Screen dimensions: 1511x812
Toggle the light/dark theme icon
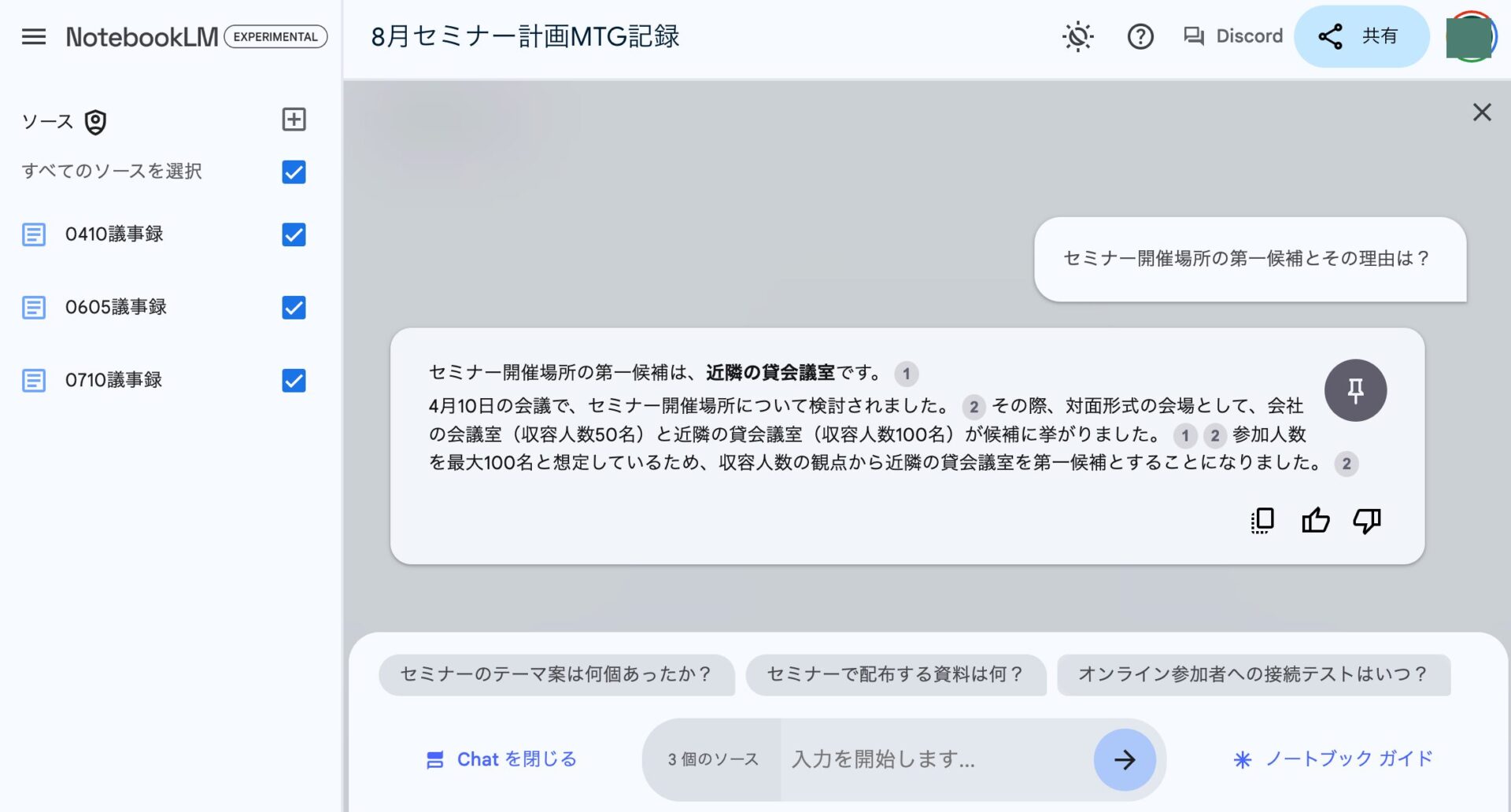point(1077,37)
